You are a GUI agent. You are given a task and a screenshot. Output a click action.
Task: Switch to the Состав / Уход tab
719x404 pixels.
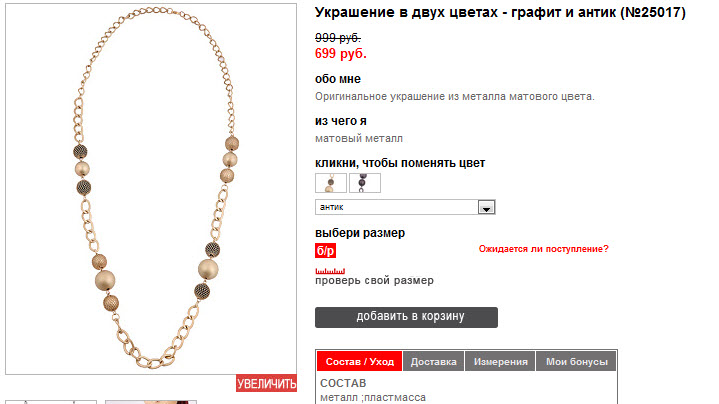360,361
